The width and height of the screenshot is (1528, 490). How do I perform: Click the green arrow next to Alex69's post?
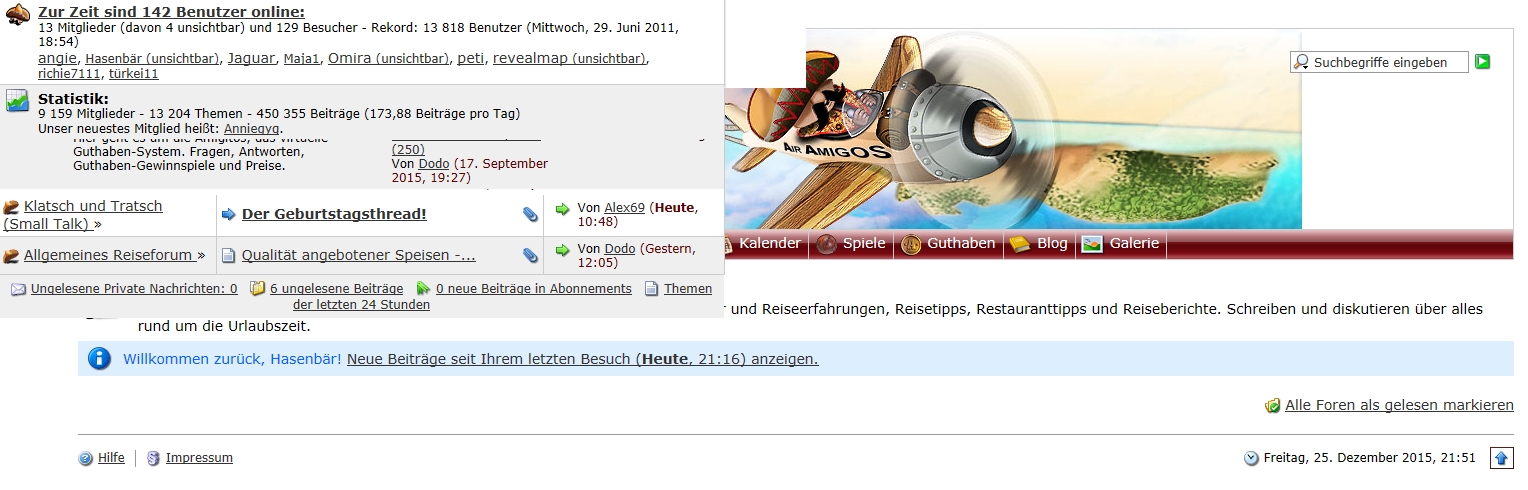(562, 208)
